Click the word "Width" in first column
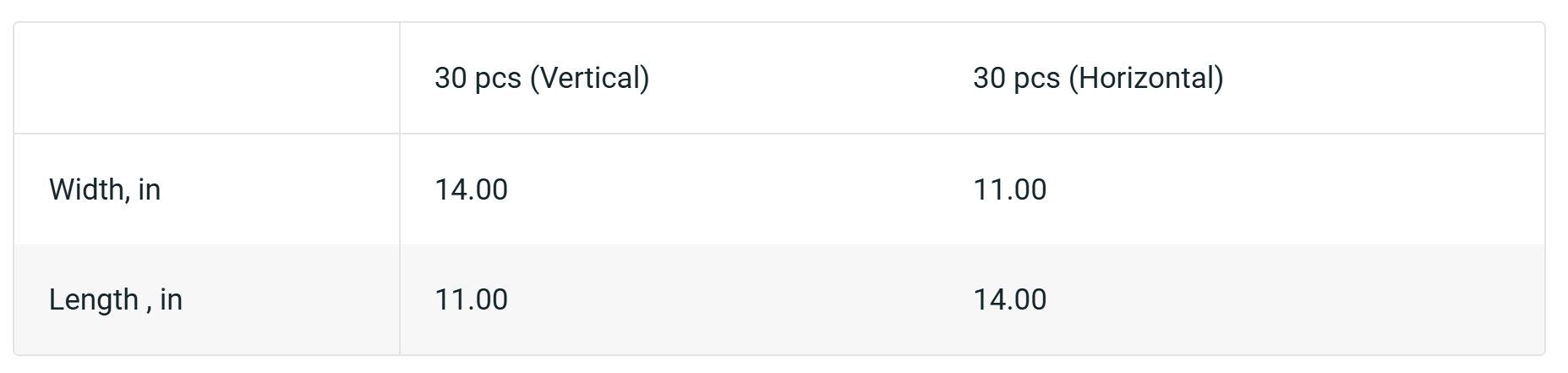Image resolution: width=1568 pixels, height=373 pixels. (x=88, y=189)
